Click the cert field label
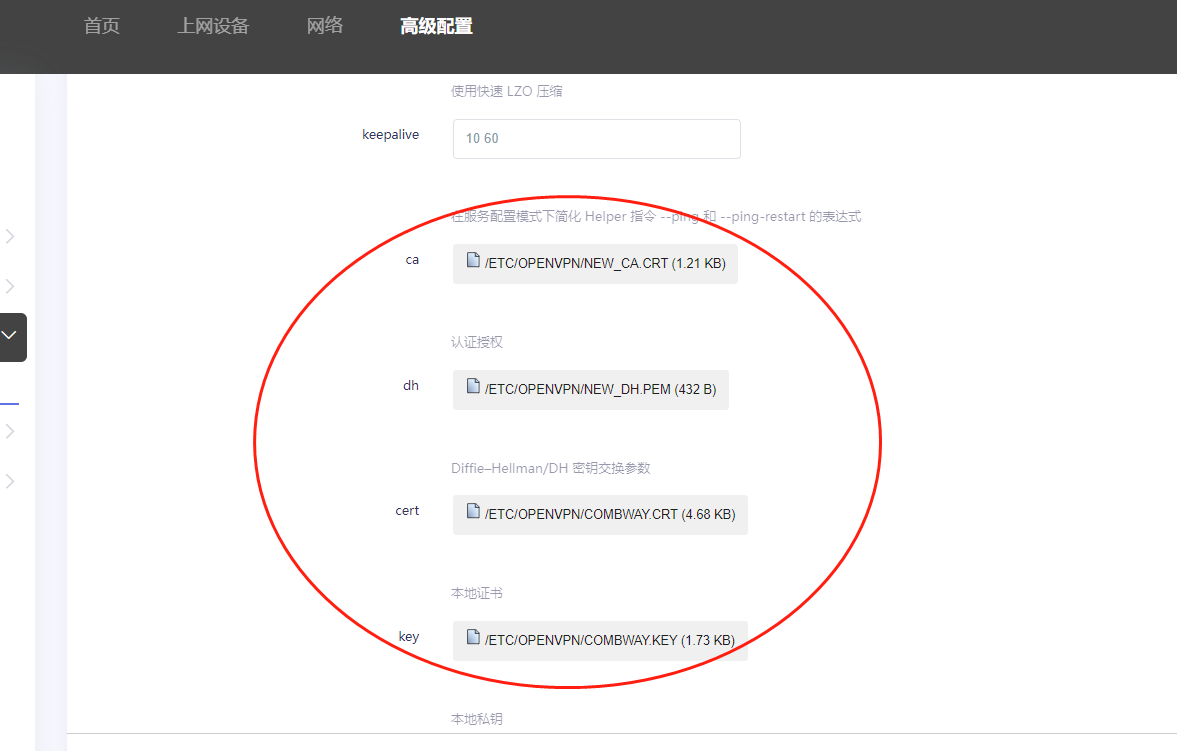Image resolution: width=1177 pixels, height=751 pixels. (x=407, y=511)
